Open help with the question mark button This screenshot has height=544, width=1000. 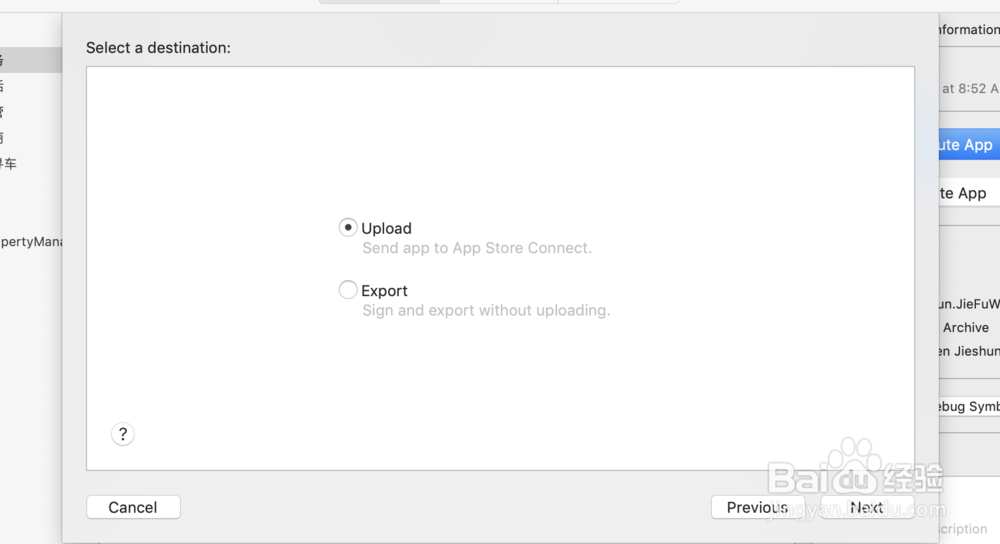(123, 434)
